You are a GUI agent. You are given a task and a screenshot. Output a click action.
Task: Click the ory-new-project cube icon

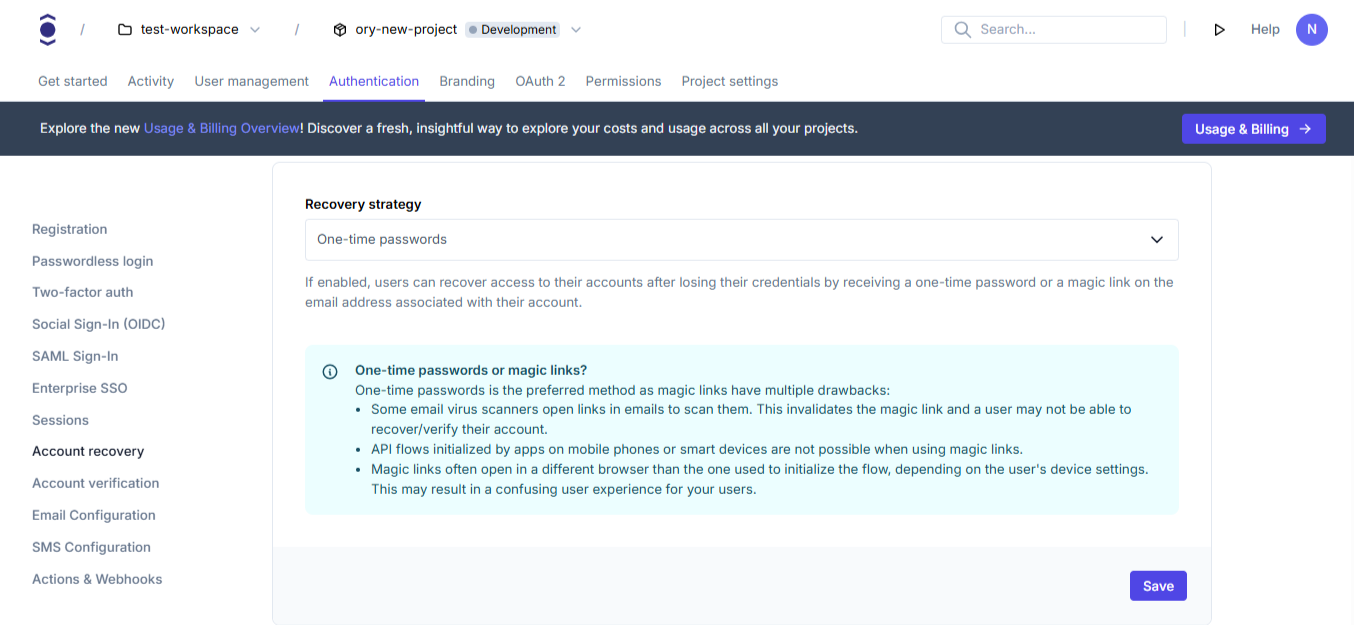pyautogui.click(x=340, y=30)
